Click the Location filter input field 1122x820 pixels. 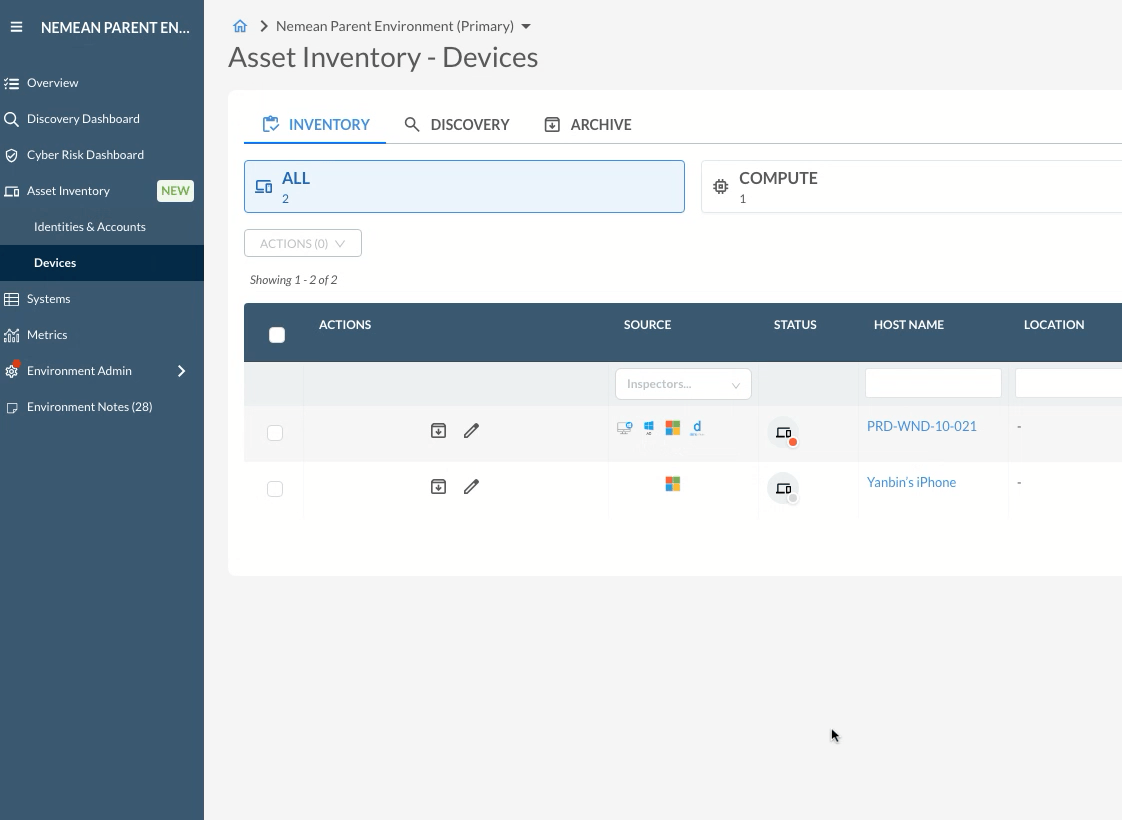coord(1068,384)
